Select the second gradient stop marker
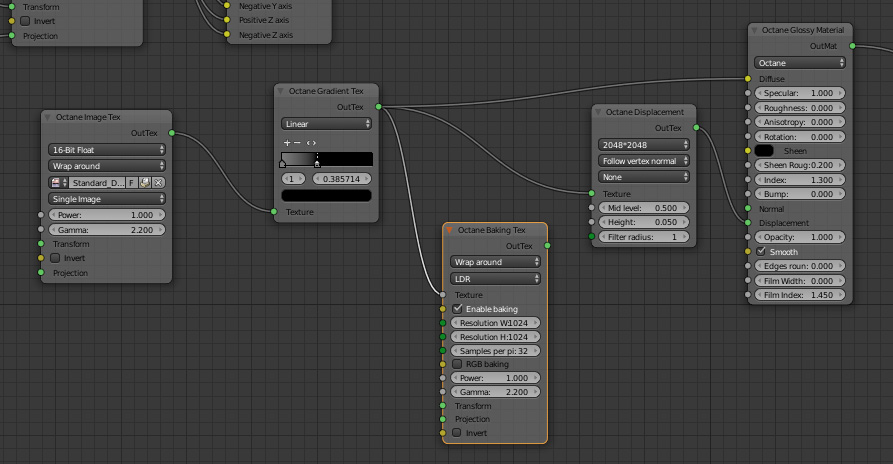893x464 pixels. point(317,164)
